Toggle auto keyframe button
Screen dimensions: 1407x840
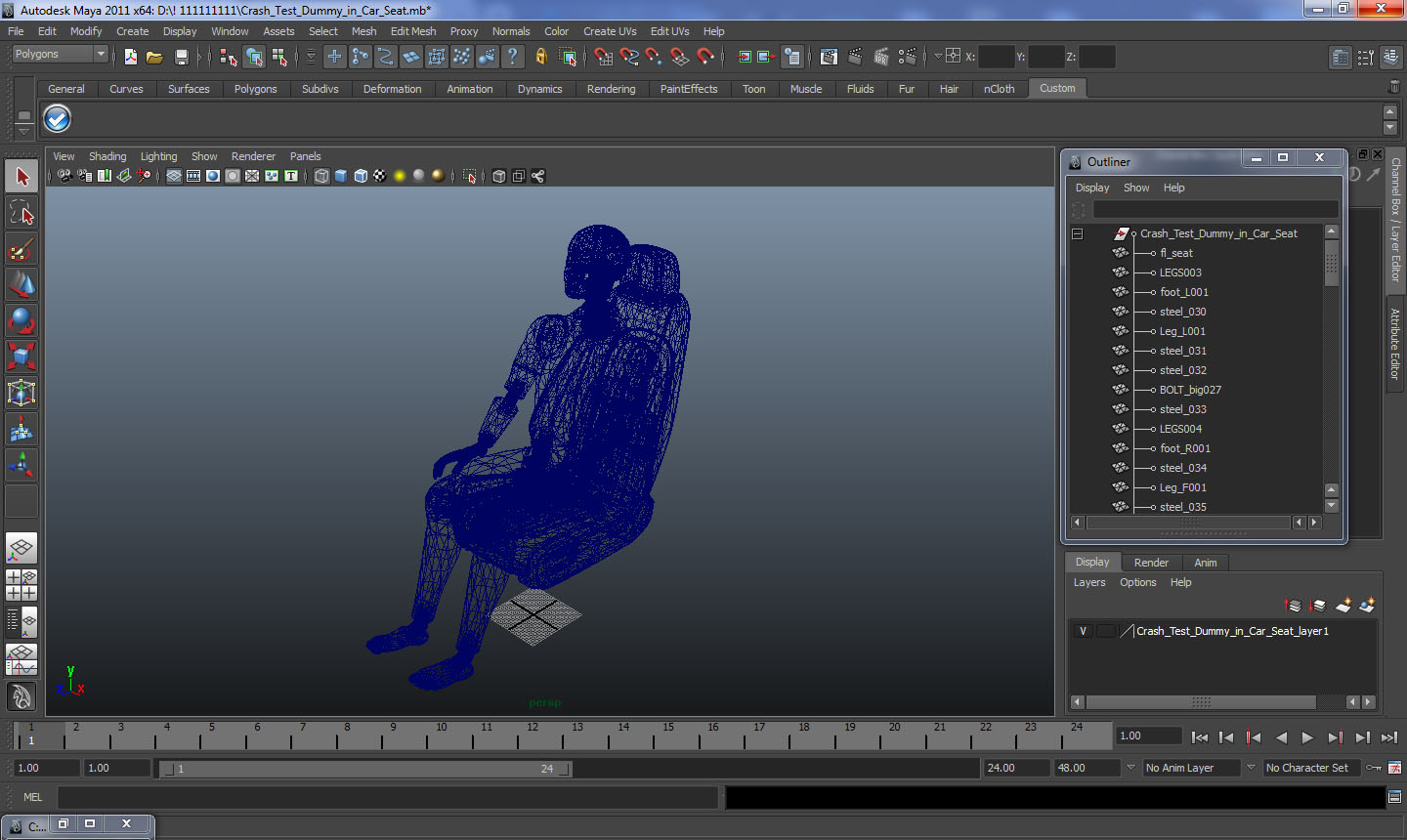point(1374,768)
